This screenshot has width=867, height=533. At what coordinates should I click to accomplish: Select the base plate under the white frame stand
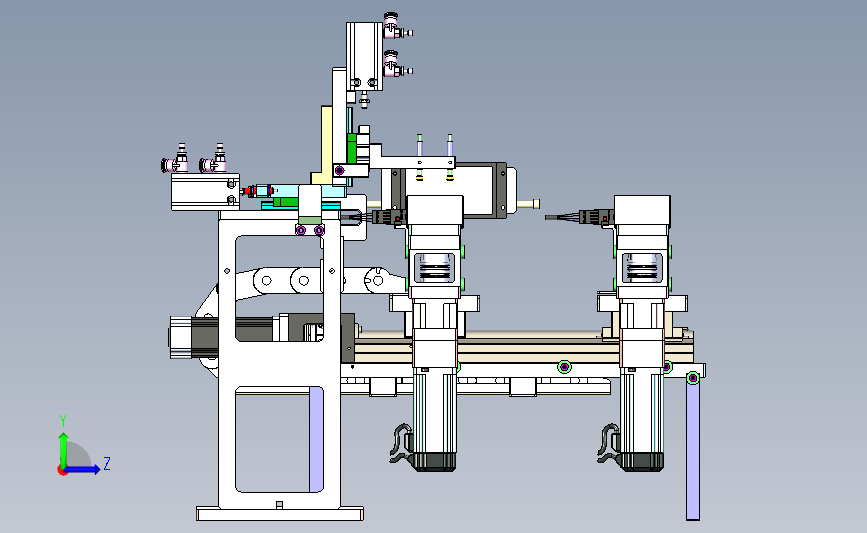280,514
